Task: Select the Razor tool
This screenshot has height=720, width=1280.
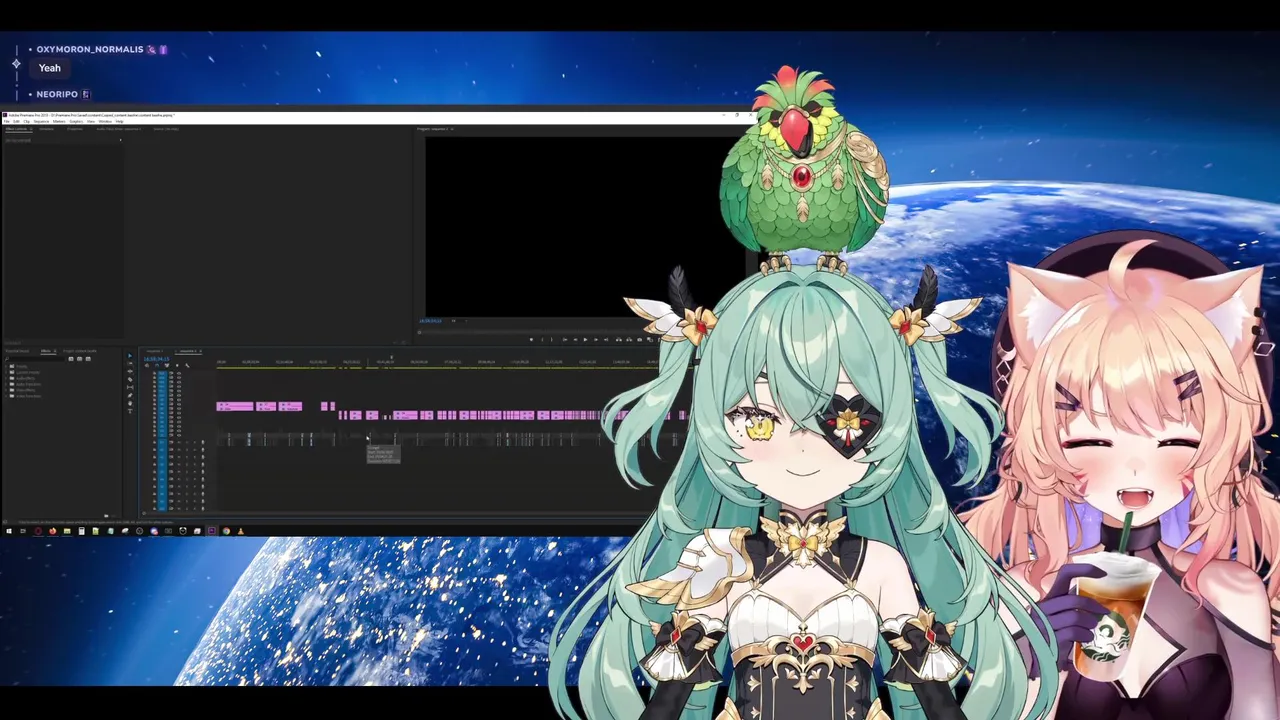Action: pyautogui.click(x=130, y=380)
